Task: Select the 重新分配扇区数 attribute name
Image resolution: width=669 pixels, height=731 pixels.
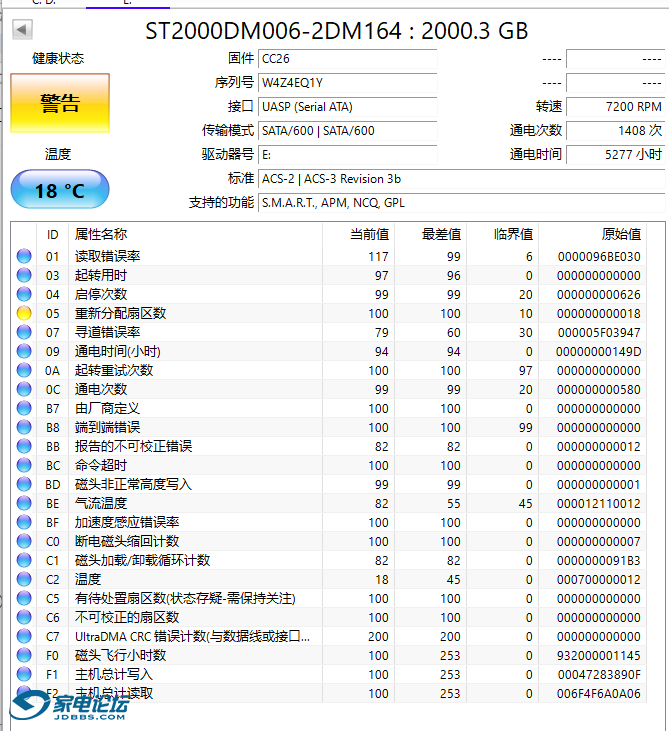Action: [x=120, y=313]
